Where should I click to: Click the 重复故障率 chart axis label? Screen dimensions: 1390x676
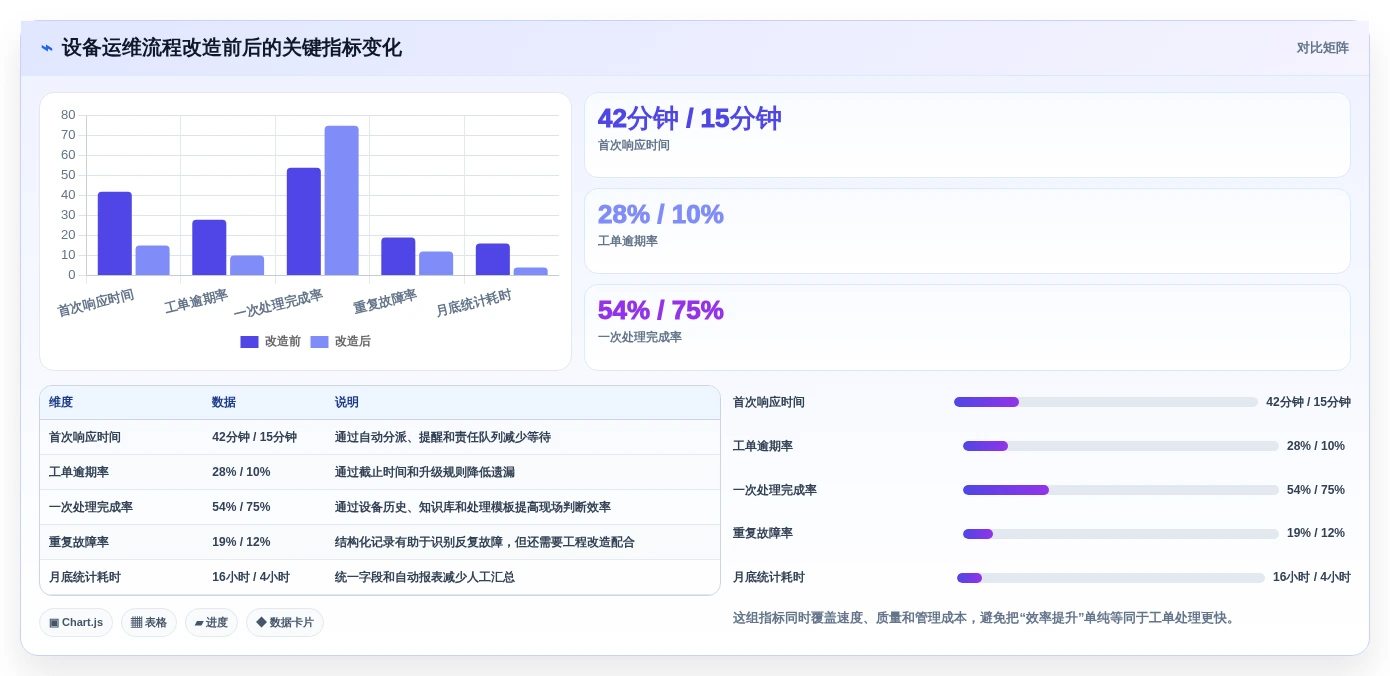pos(385,301)
